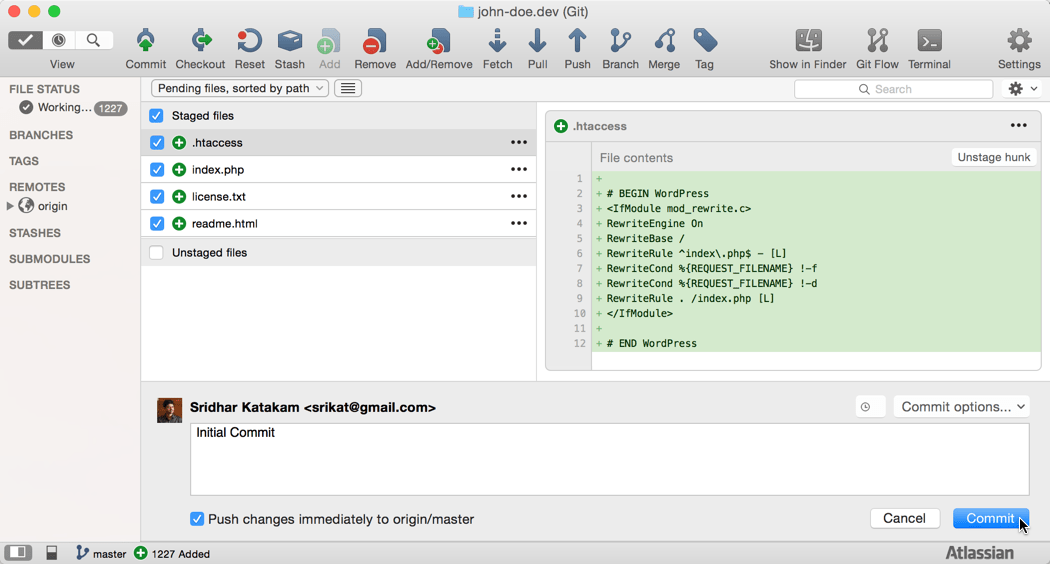Screen dimensions: 1050x564
Task: Disable Push changes immediately to origin/master
Action: (x=197, y=519)
